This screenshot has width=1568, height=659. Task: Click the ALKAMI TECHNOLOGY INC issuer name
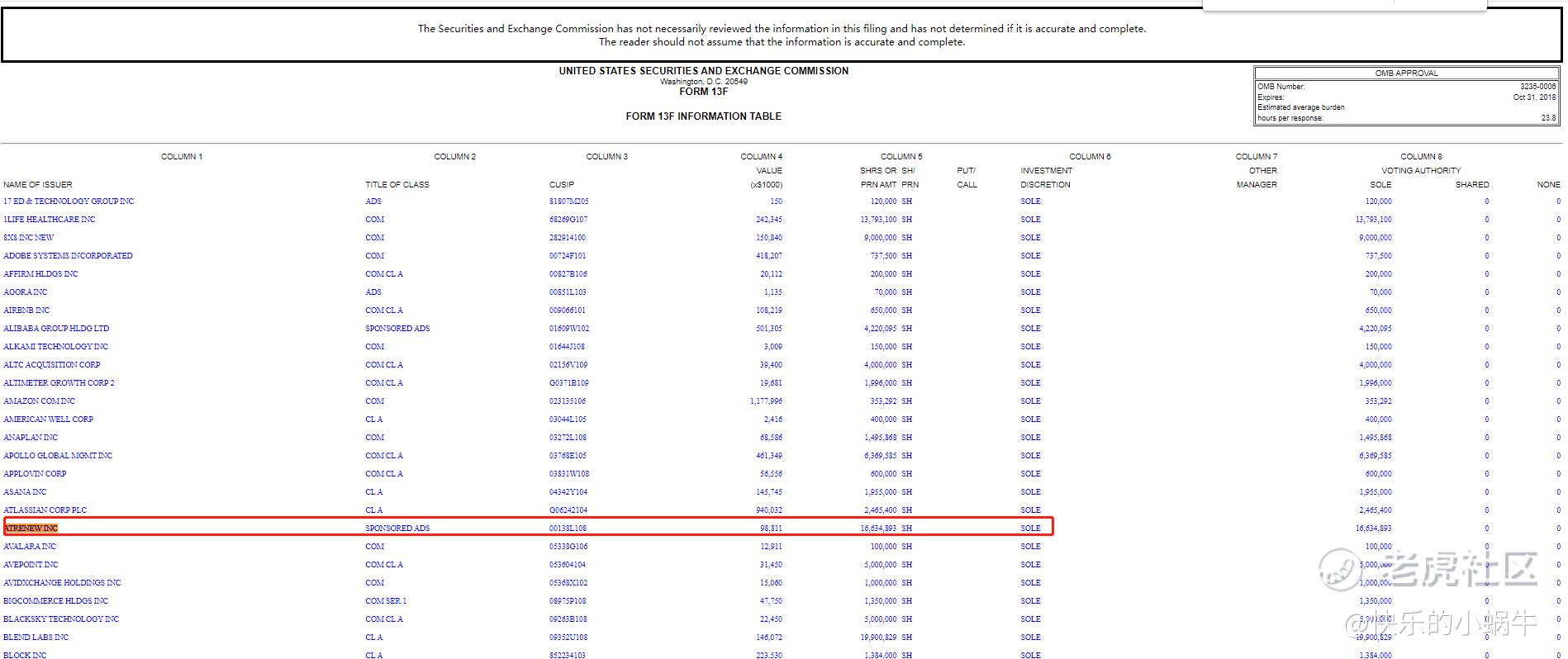(55, 347)
